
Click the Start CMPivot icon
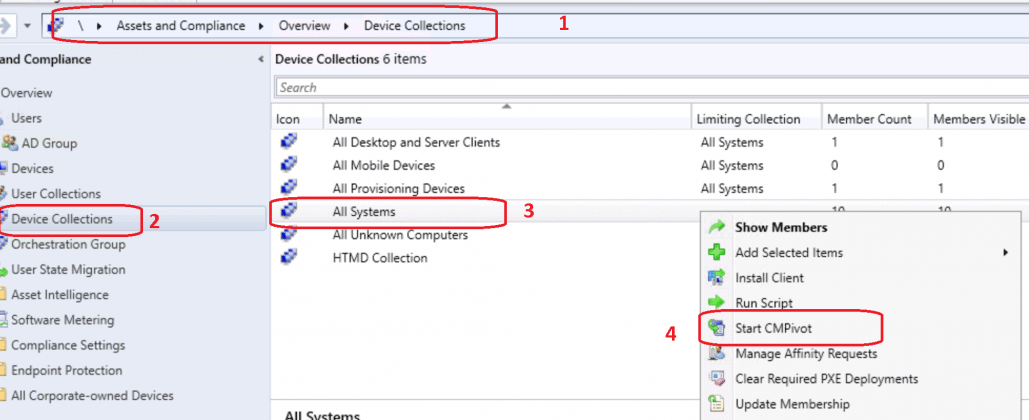(x=716, y=328)
